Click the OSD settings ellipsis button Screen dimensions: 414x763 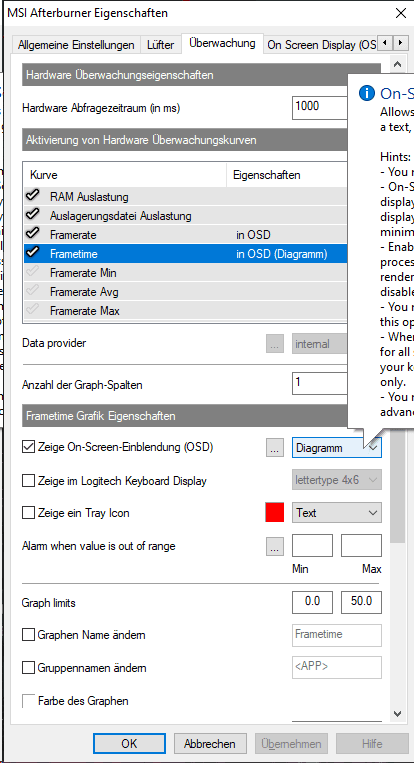pyautogui.click(x=275, y=448)
